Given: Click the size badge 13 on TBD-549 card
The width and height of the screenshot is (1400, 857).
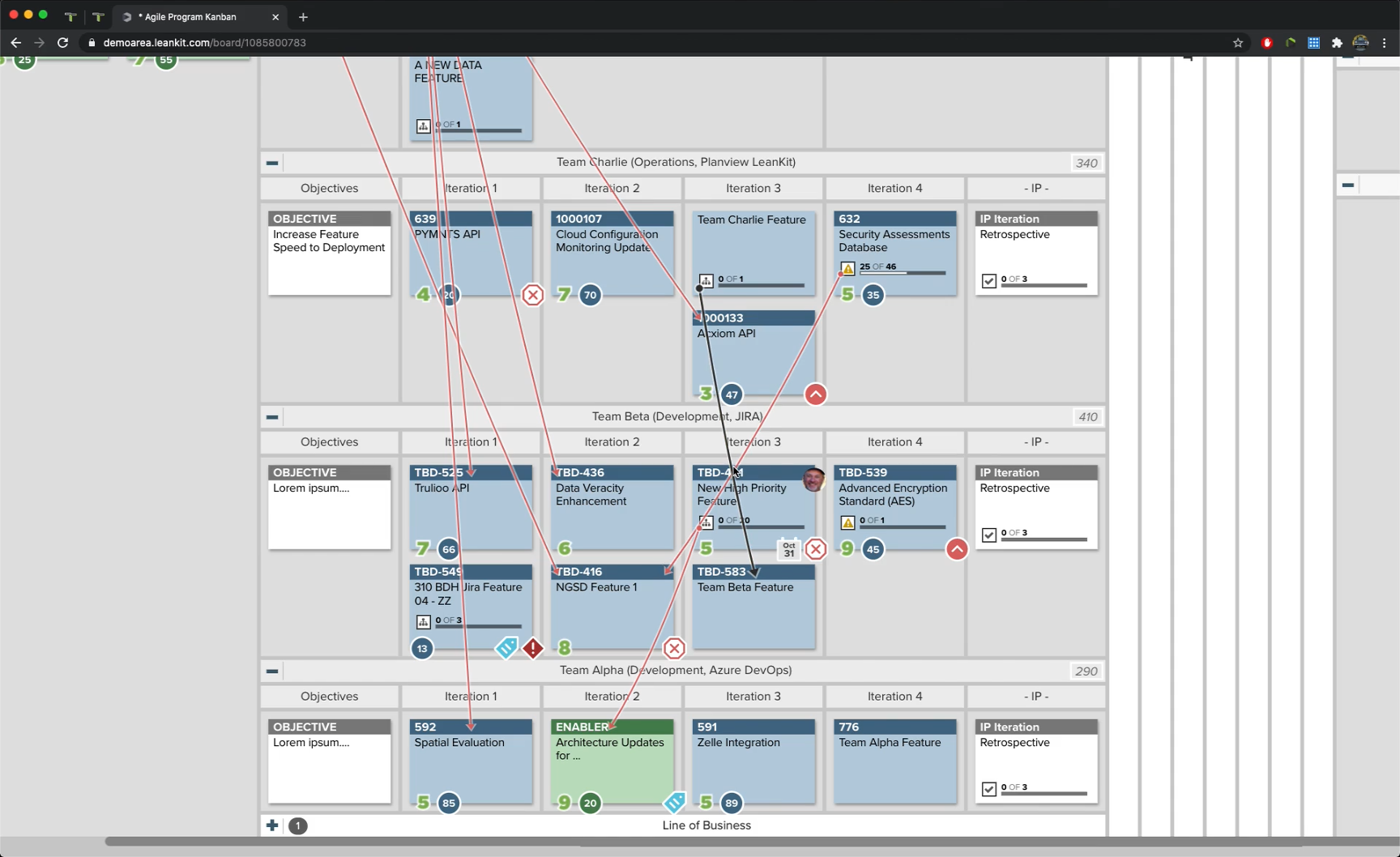Looking at the screenshot, I should click(422, 648).
